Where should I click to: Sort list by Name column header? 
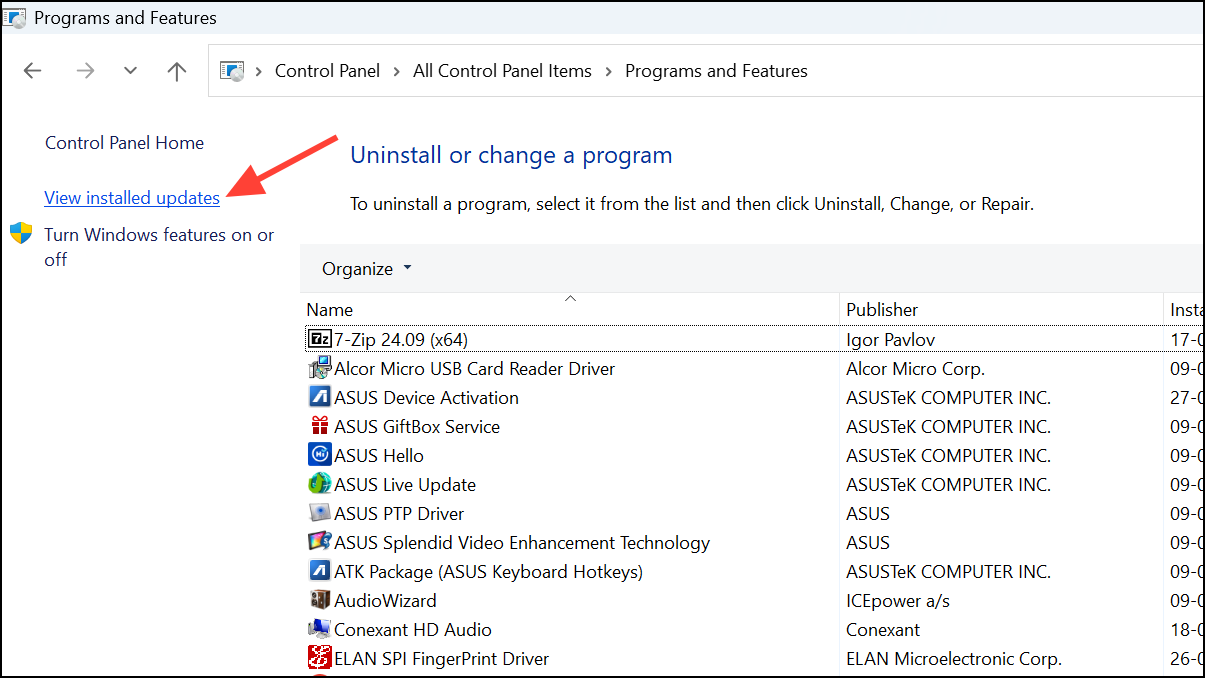(570, 309)
